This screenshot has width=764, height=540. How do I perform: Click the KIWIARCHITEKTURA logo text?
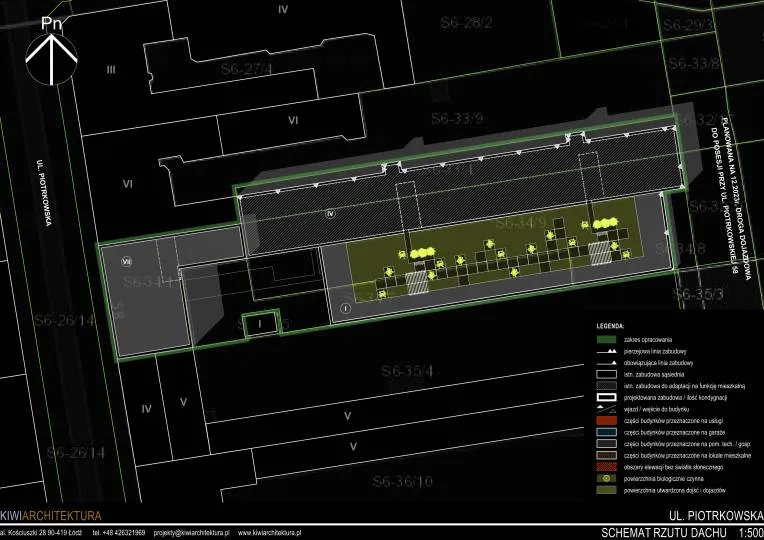coord(51,516)
